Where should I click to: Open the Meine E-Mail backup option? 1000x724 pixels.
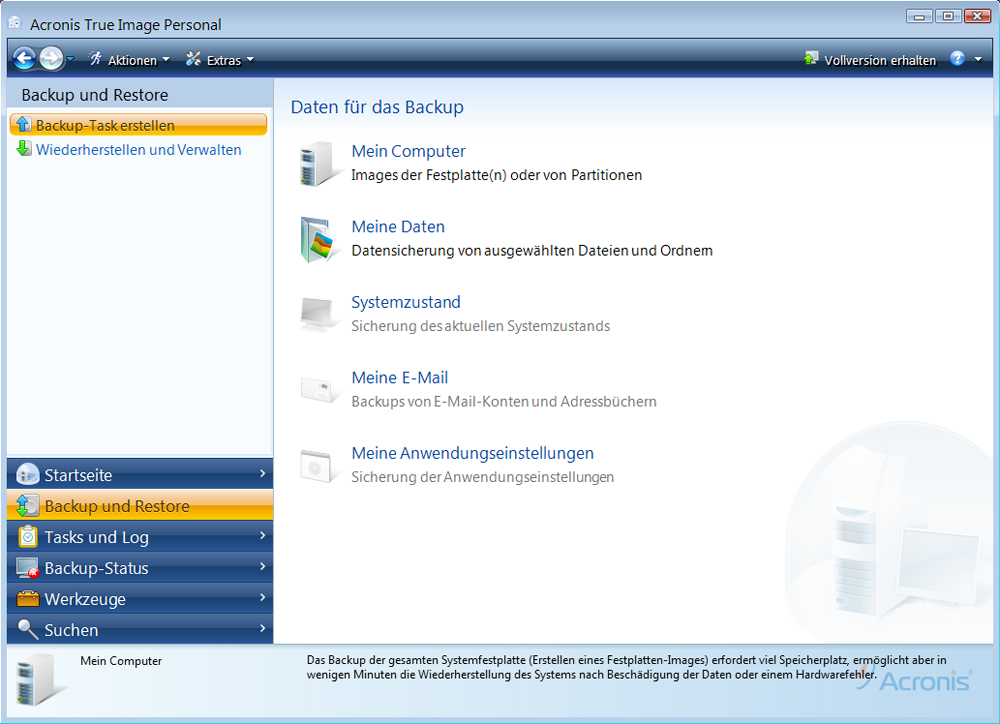point(400,378)
